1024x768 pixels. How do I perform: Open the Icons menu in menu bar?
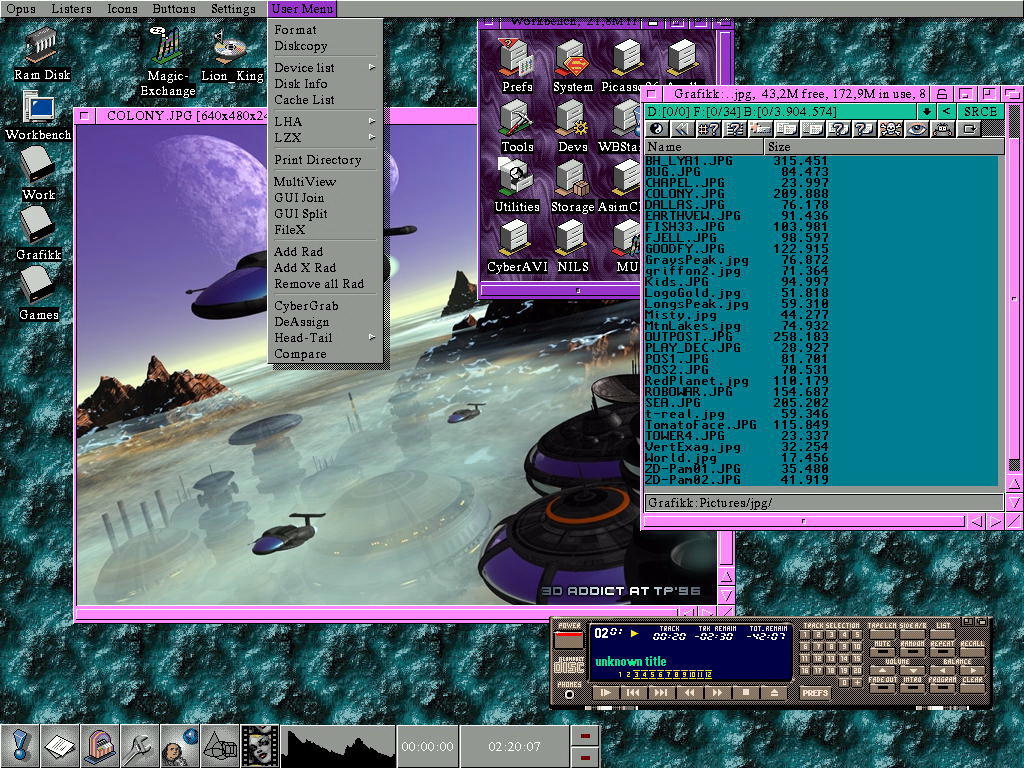tap(122, 9)
